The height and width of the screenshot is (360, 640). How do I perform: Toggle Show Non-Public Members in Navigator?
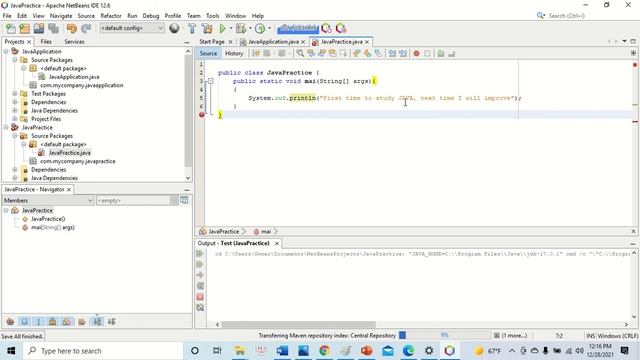coord(53,322)
